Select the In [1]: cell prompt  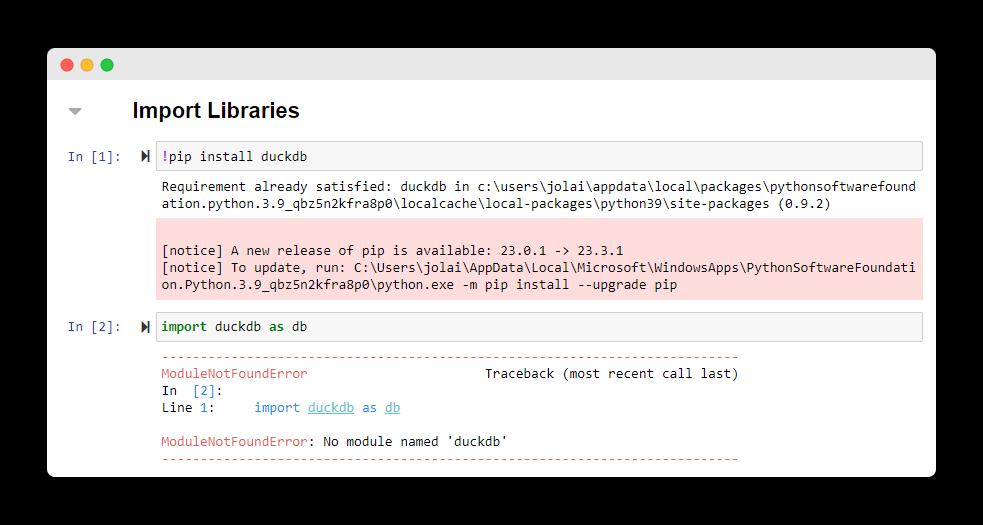(x=94, y=157)
